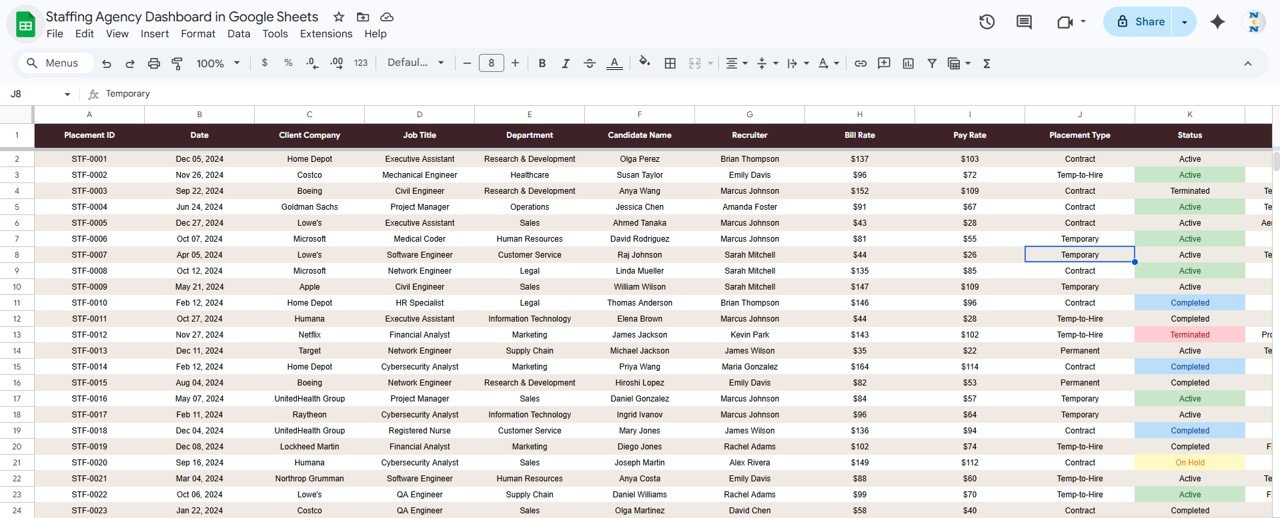1280x518 pixels.
Task: Click the font size field
Action: [x=491, y=63]
